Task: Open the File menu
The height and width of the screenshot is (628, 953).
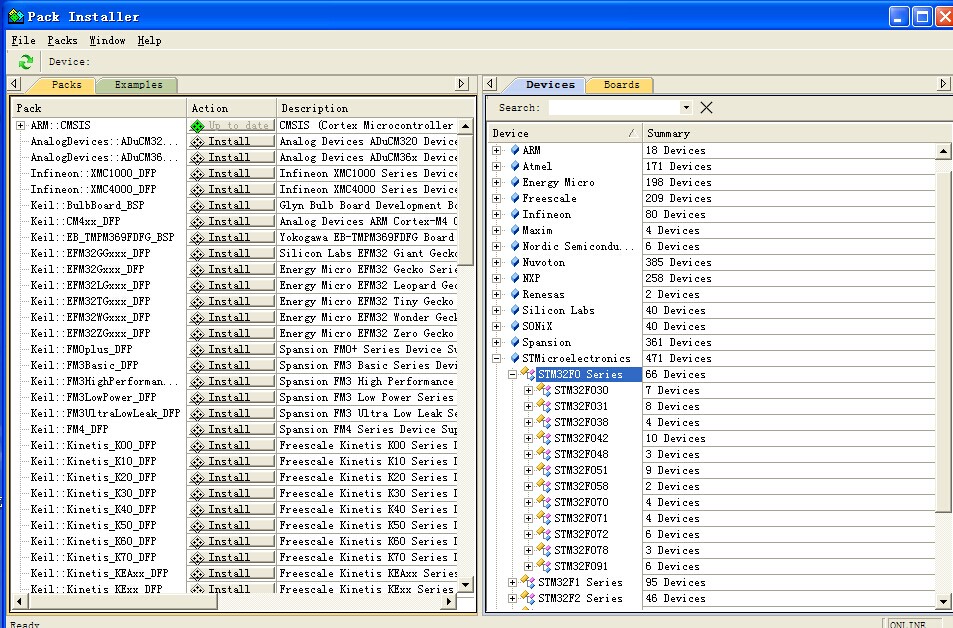Action: tap(24, 40)
